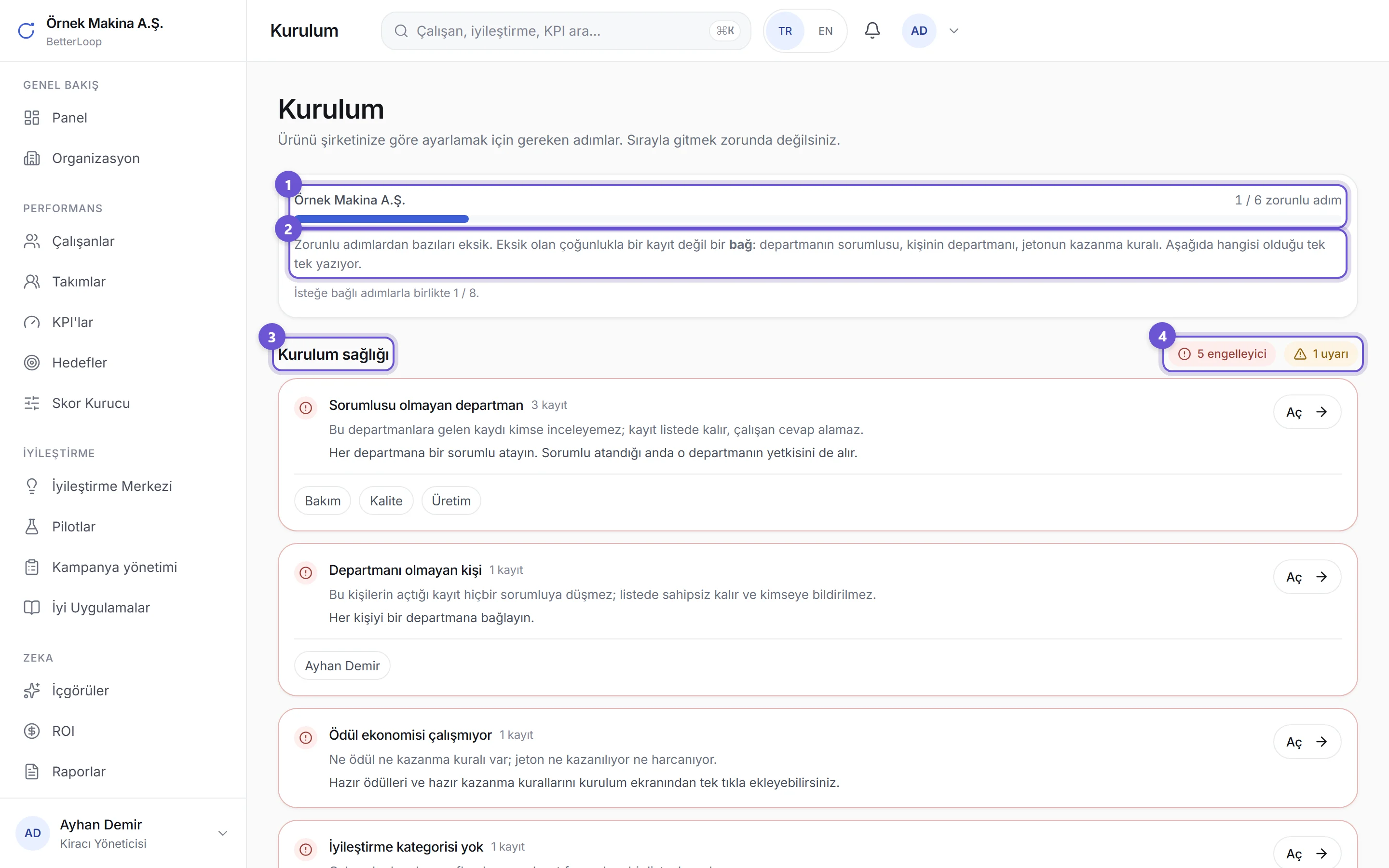
Task: Click the Pilotlar flask icon
Action: (31, 527)
